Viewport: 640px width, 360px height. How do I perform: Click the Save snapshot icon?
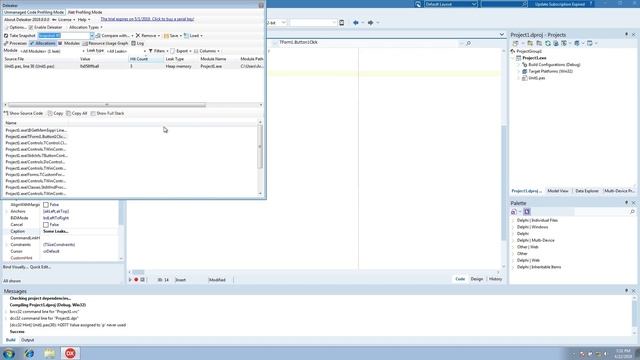pos(166,36)
